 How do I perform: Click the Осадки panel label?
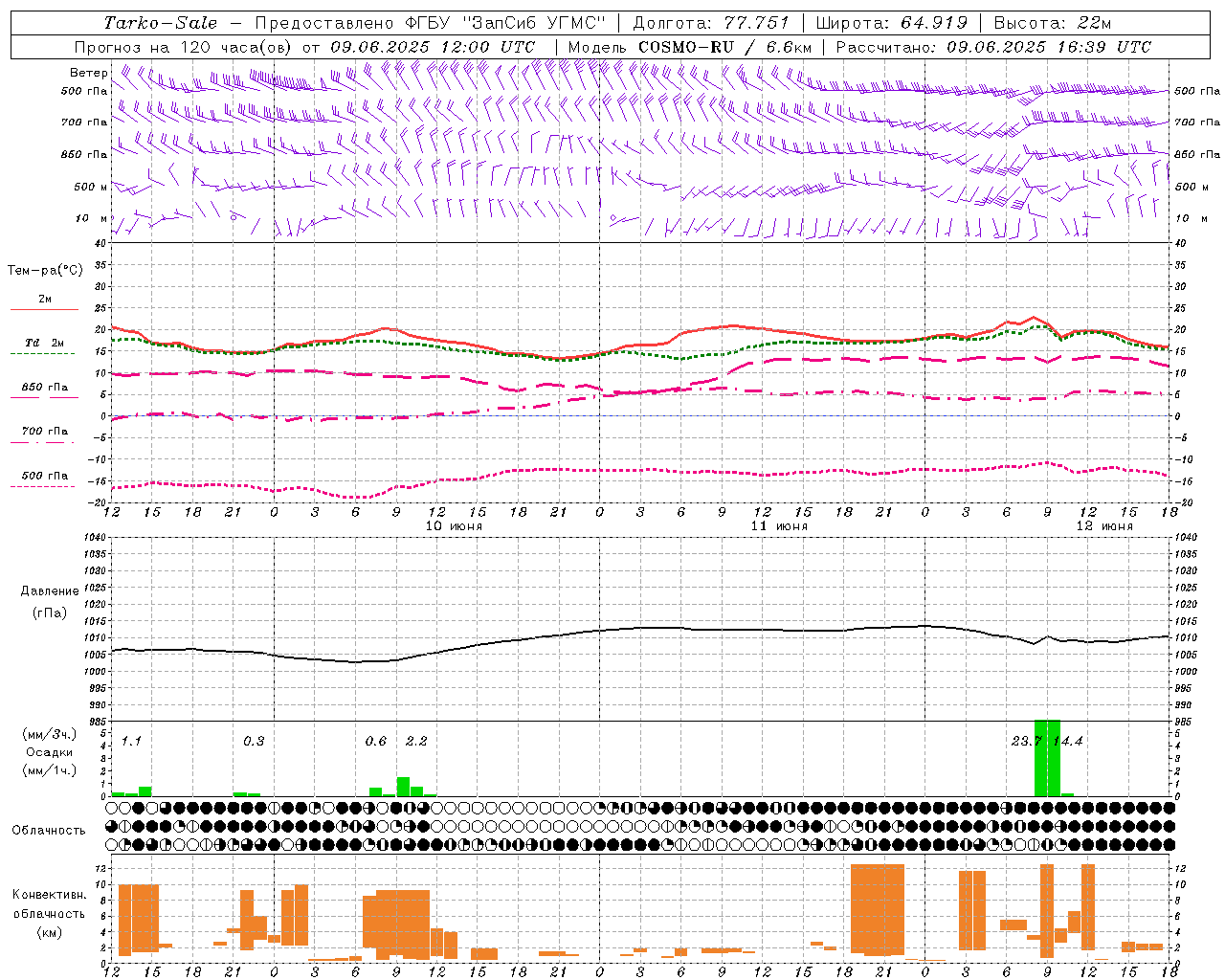[x=50, y=752]
